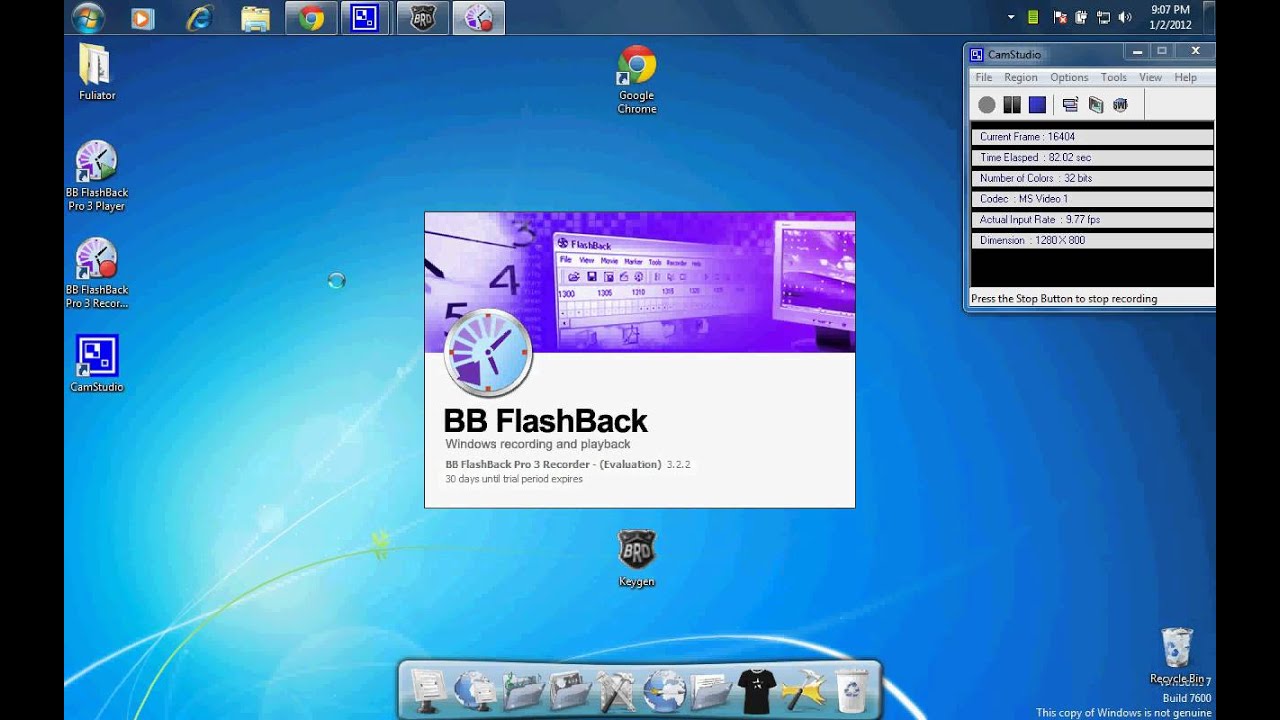The width and height of the screenshot is (1280, 720).
Task: Click the Record to AVI toggle icon
Action: [1095, 105]
